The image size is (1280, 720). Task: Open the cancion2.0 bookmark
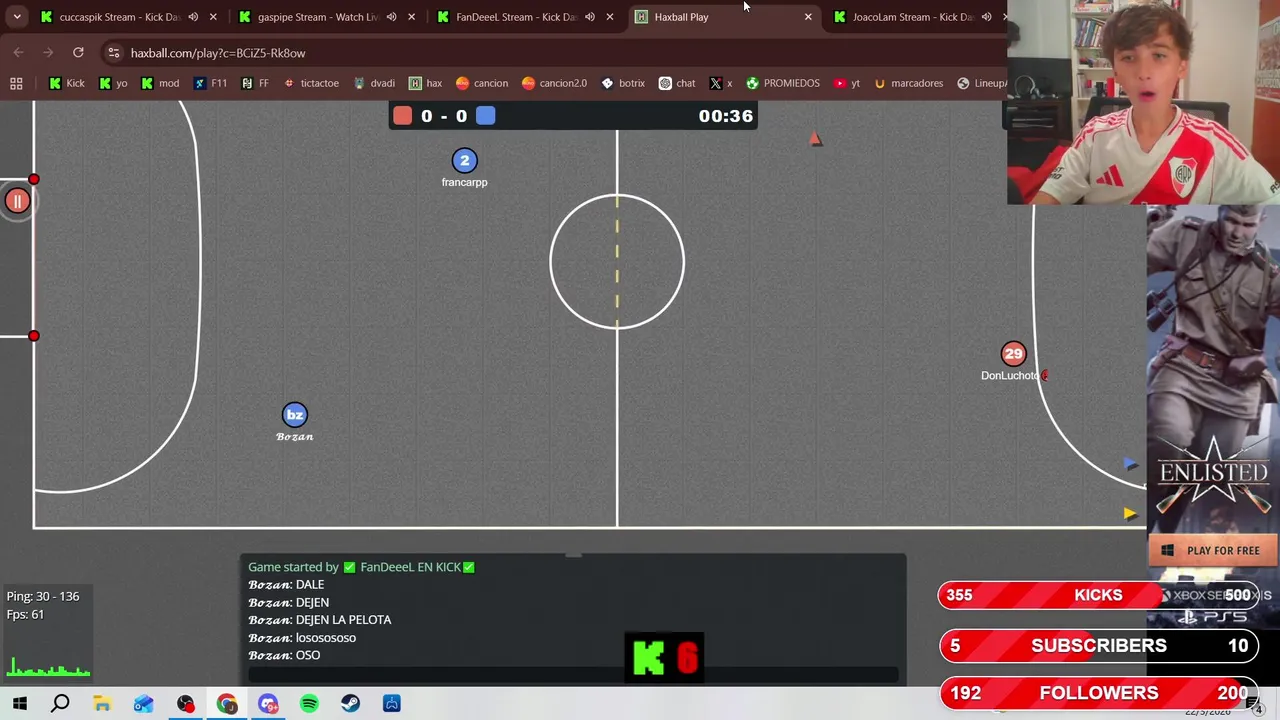(554, 83)
